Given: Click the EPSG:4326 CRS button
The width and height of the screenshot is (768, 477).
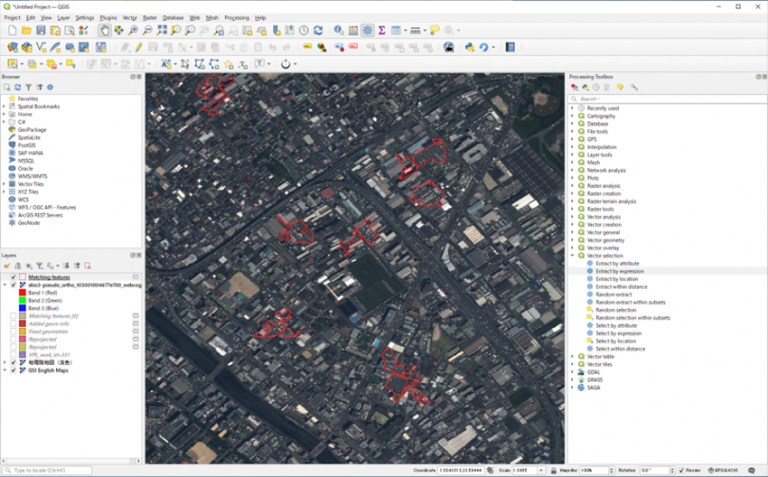Looking at the screenshot, I should pyautogui.click(x=723, y=470).
